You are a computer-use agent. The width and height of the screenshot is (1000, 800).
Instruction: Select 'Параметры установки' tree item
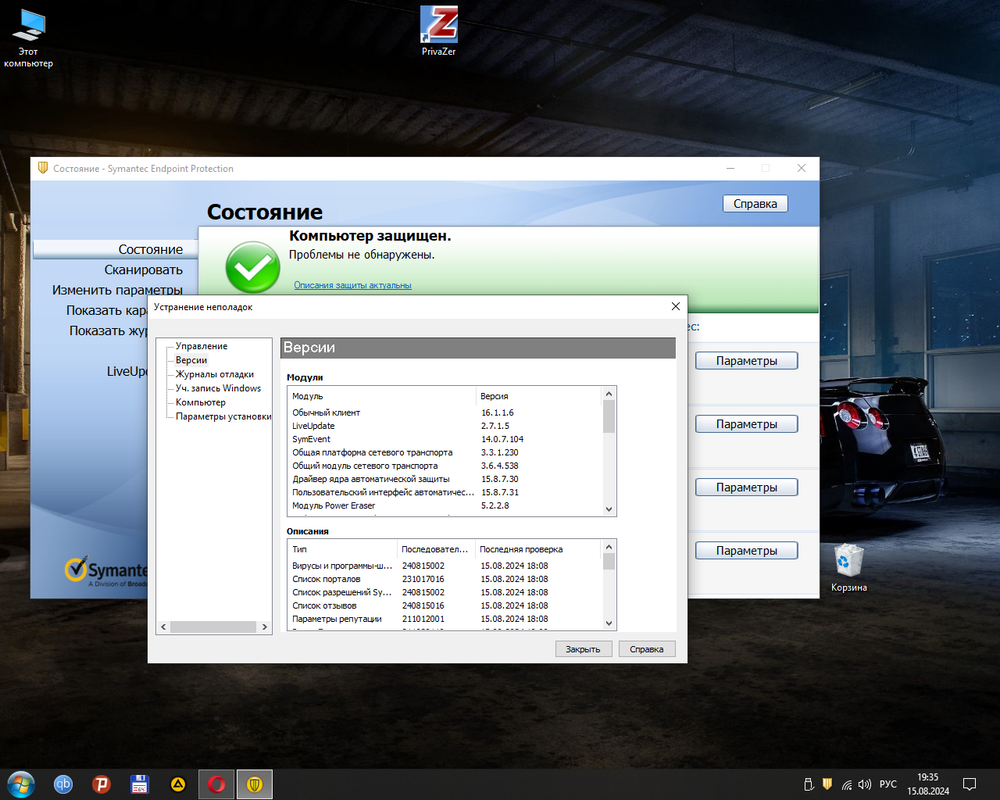[223, 416]
